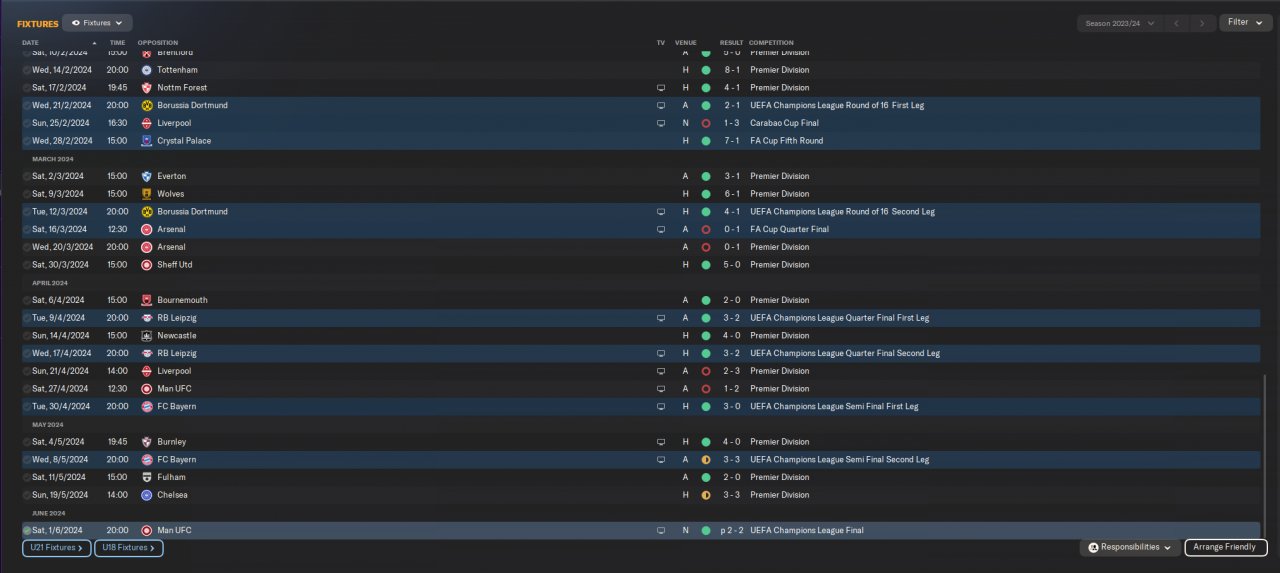Click the Wolves club crest icon
This screenshot has height=573, width=1280.
pos(147,194)
